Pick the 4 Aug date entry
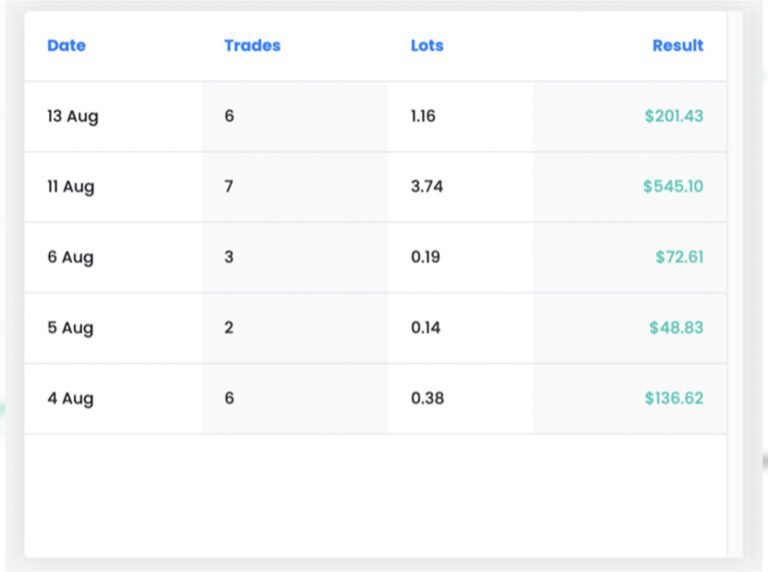 (70, 398)
